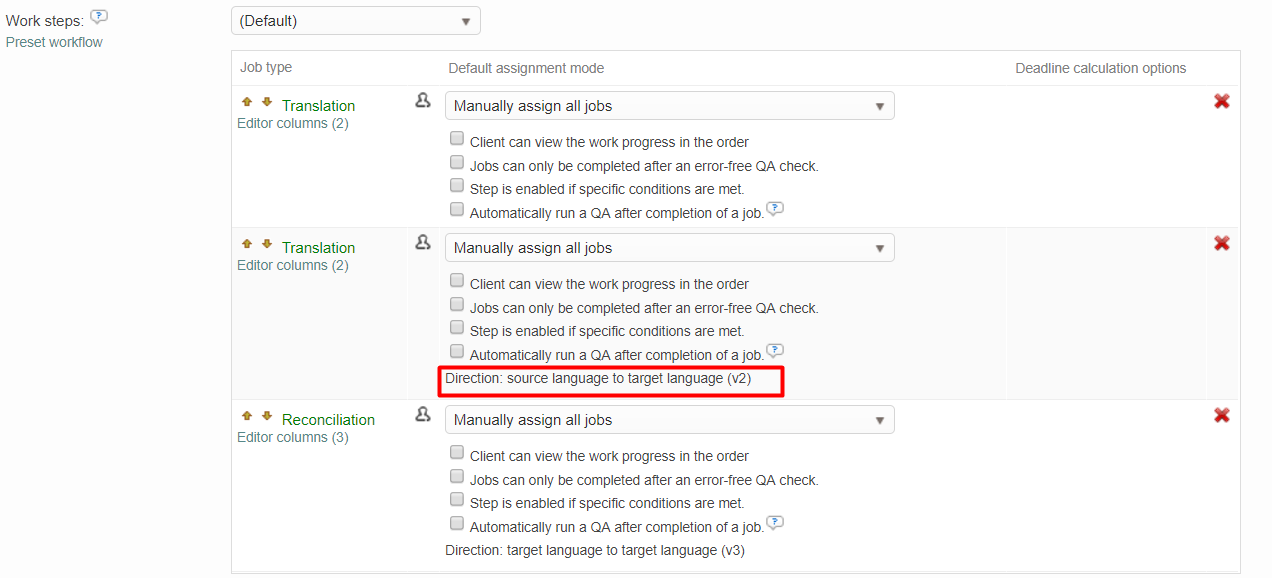Viewport: 1272px width, 578px height.
Task: Move the first Translation step up
Action: (246, 101)
